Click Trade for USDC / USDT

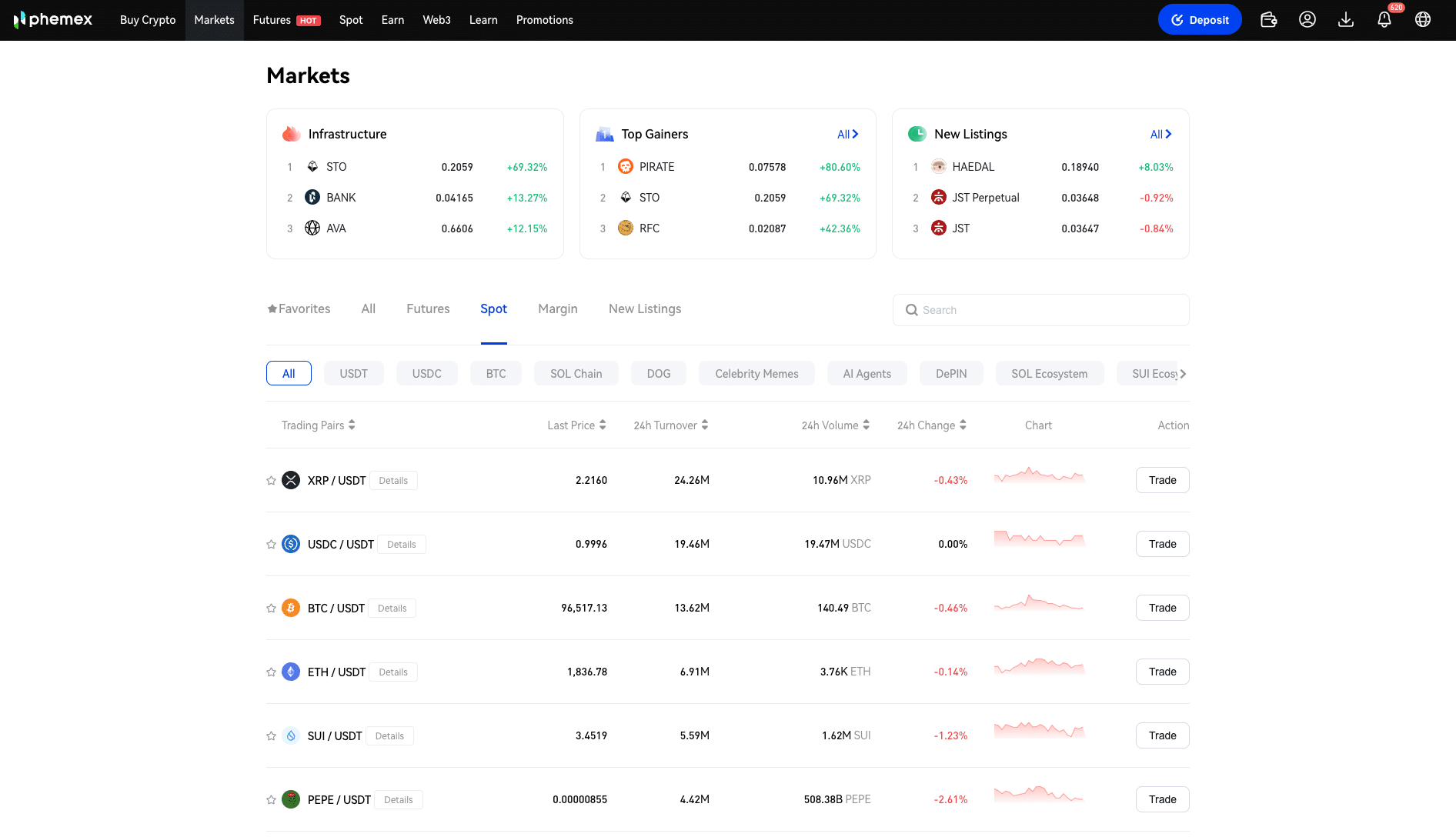1162,544
